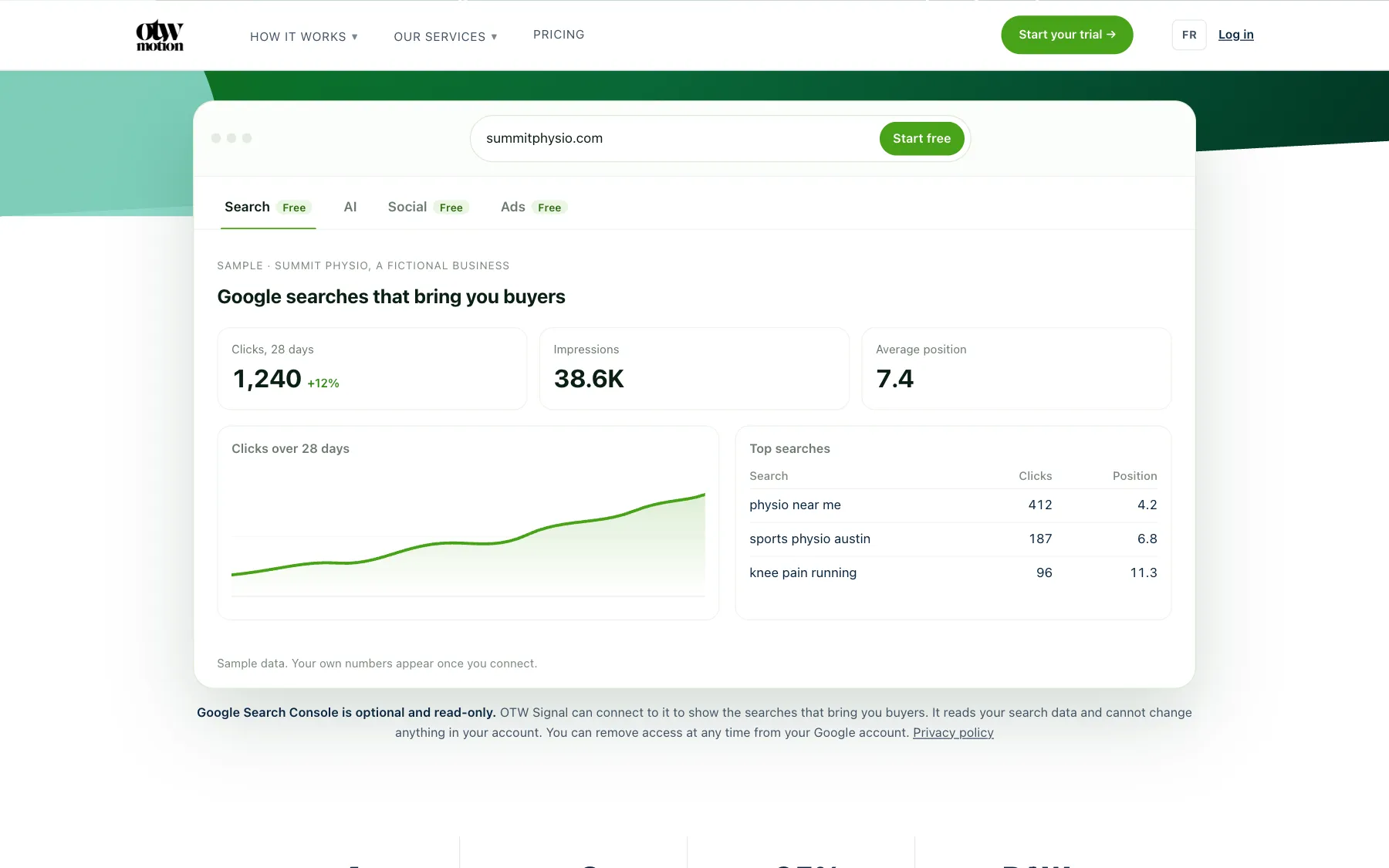Open the Privacy policy link
The height and width of the screenshot is (868, 1389).
pyautogui.click(x=953, y=732)
